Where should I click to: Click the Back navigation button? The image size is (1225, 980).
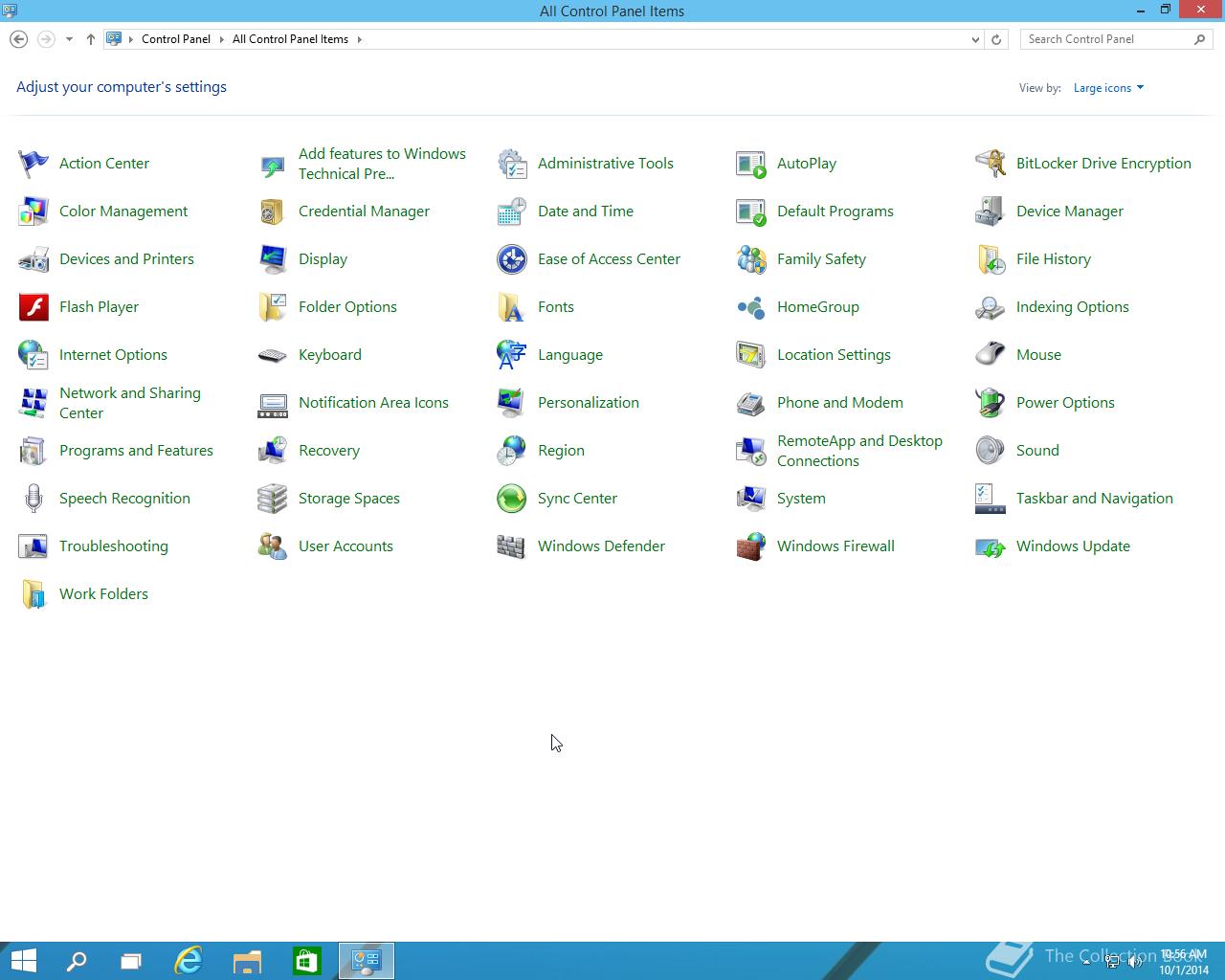(x=18, y=39)
